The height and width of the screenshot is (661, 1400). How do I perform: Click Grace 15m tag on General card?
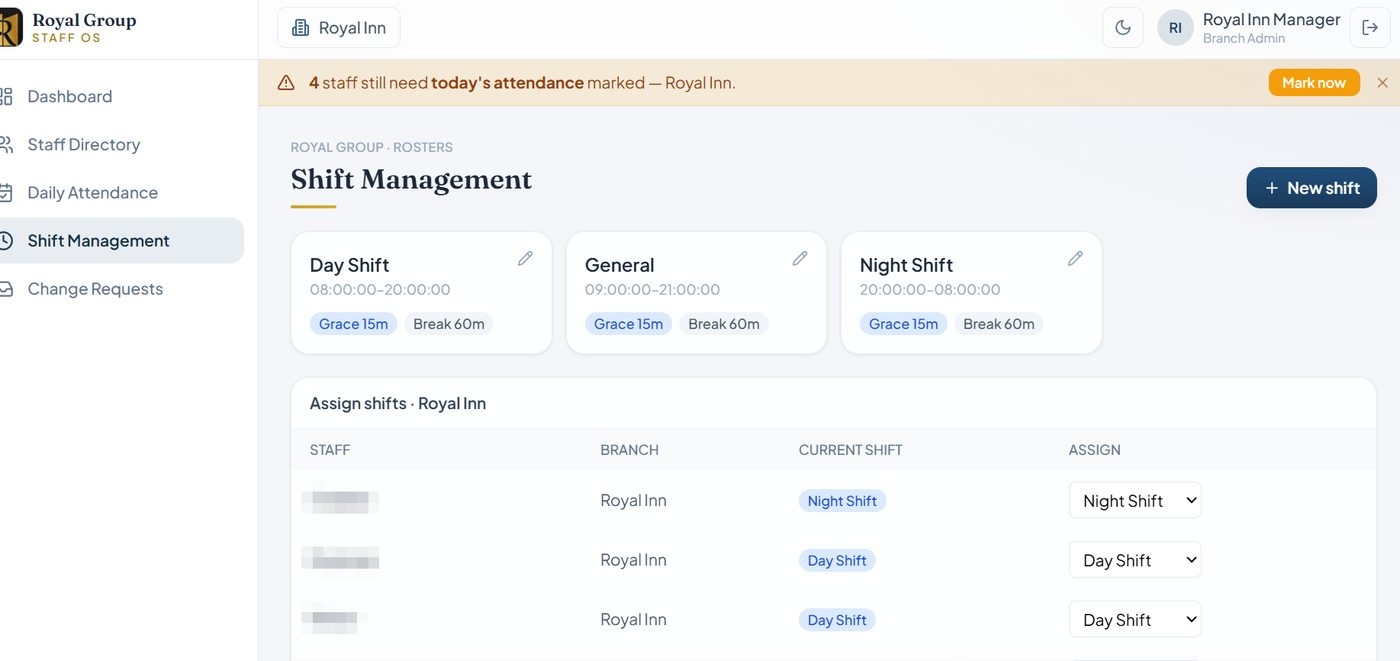click(x=628, y=324)
